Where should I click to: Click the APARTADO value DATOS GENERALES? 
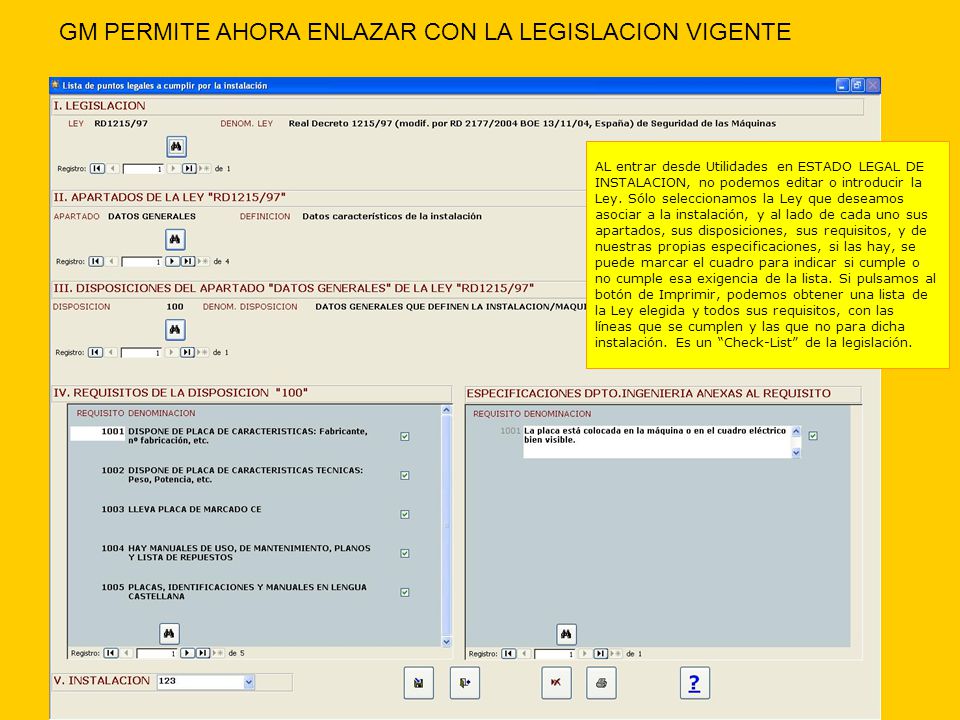point(152,217)
